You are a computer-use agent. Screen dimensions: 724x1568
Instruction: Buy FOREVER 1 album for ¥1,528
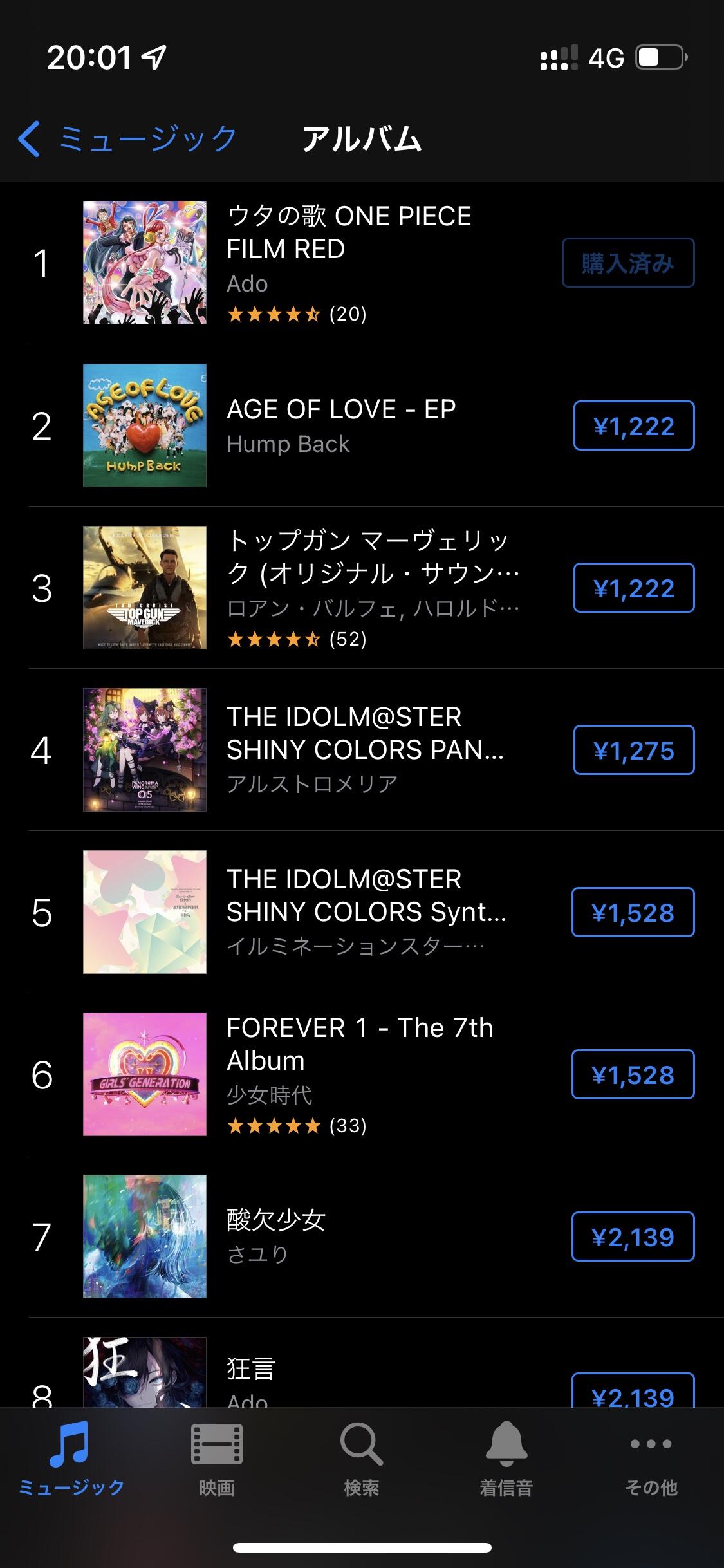click(633, 1074)
